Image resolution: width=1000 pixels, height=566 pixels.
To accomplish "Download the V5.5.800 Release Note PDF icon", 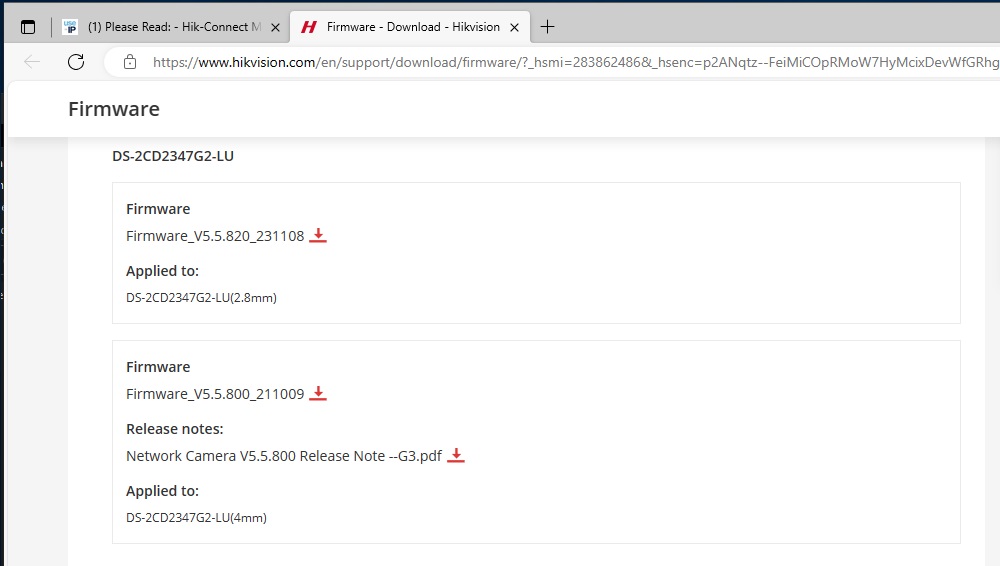I will [x=455, y=456].
